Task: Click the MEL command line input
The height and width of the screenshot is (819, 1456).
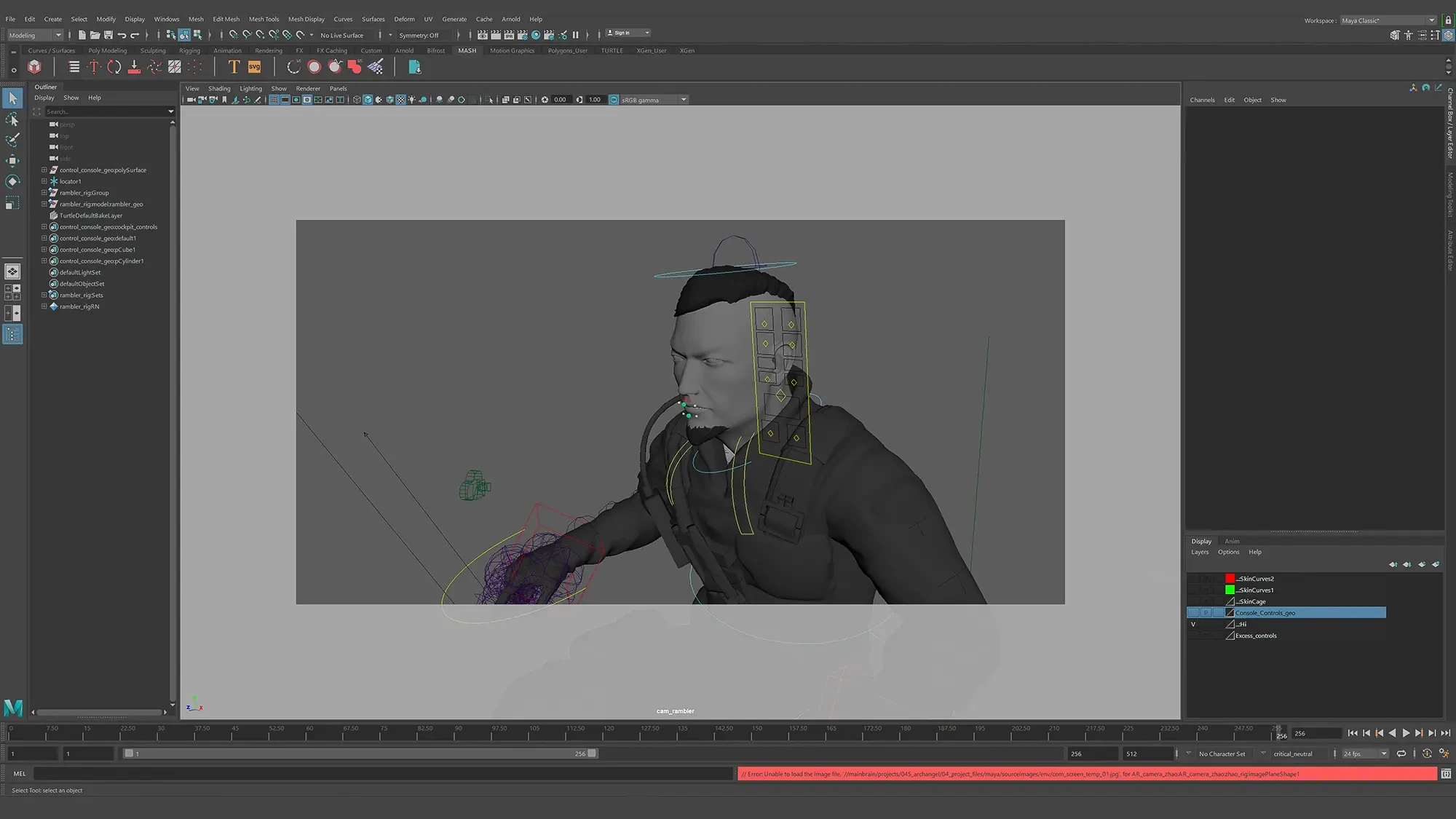Action: click(x=384, y=774)
